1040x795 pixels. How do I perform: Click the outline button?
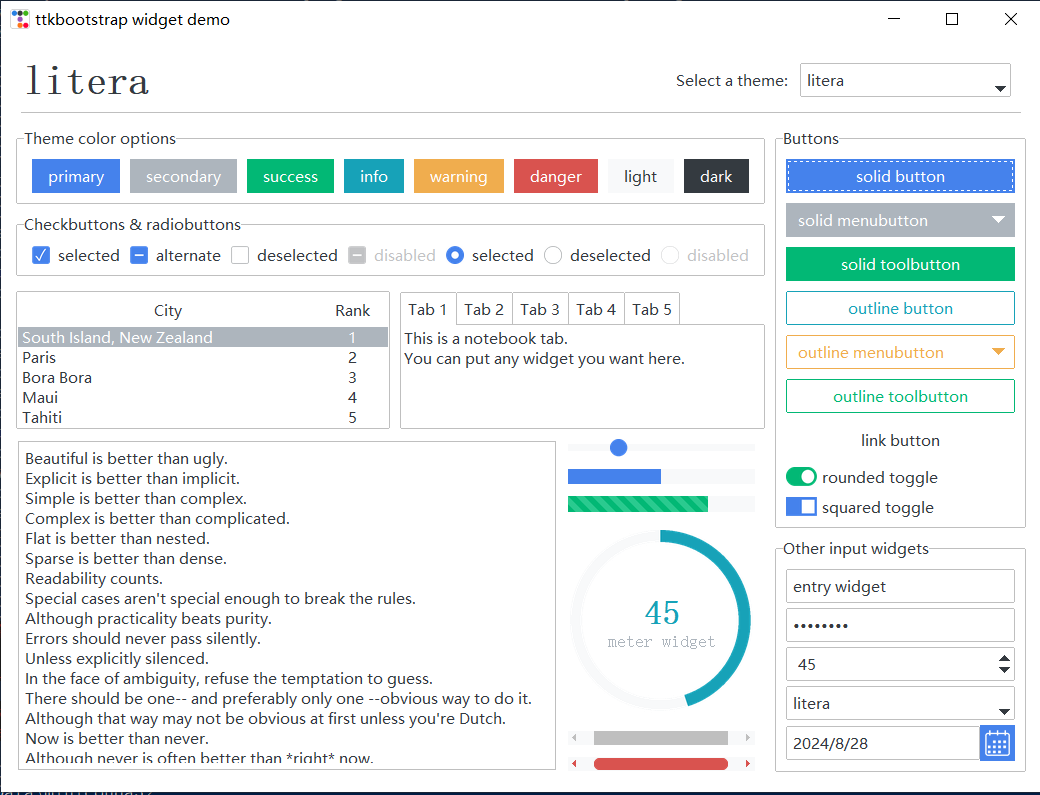[900, 308]
